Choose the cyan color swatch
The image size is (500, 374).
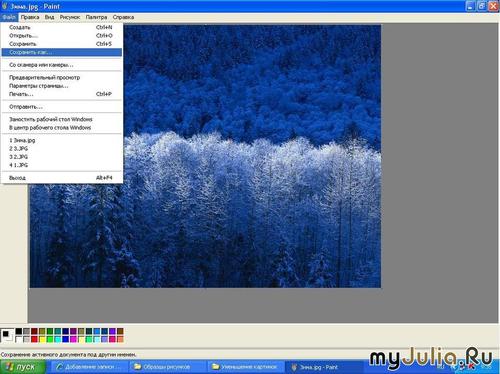coord(58,339)
